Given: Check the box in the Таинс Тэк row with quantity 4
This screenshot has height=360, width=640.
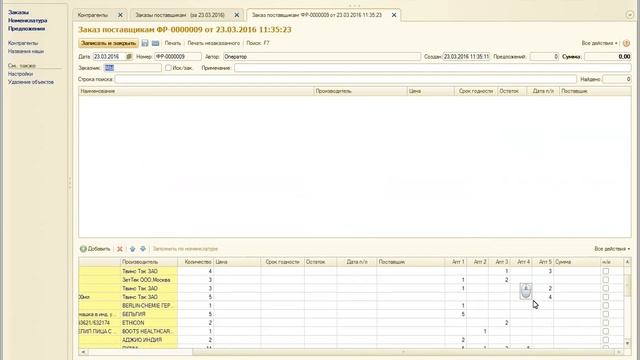Looking at the screenshot, I should pos(606,271).
